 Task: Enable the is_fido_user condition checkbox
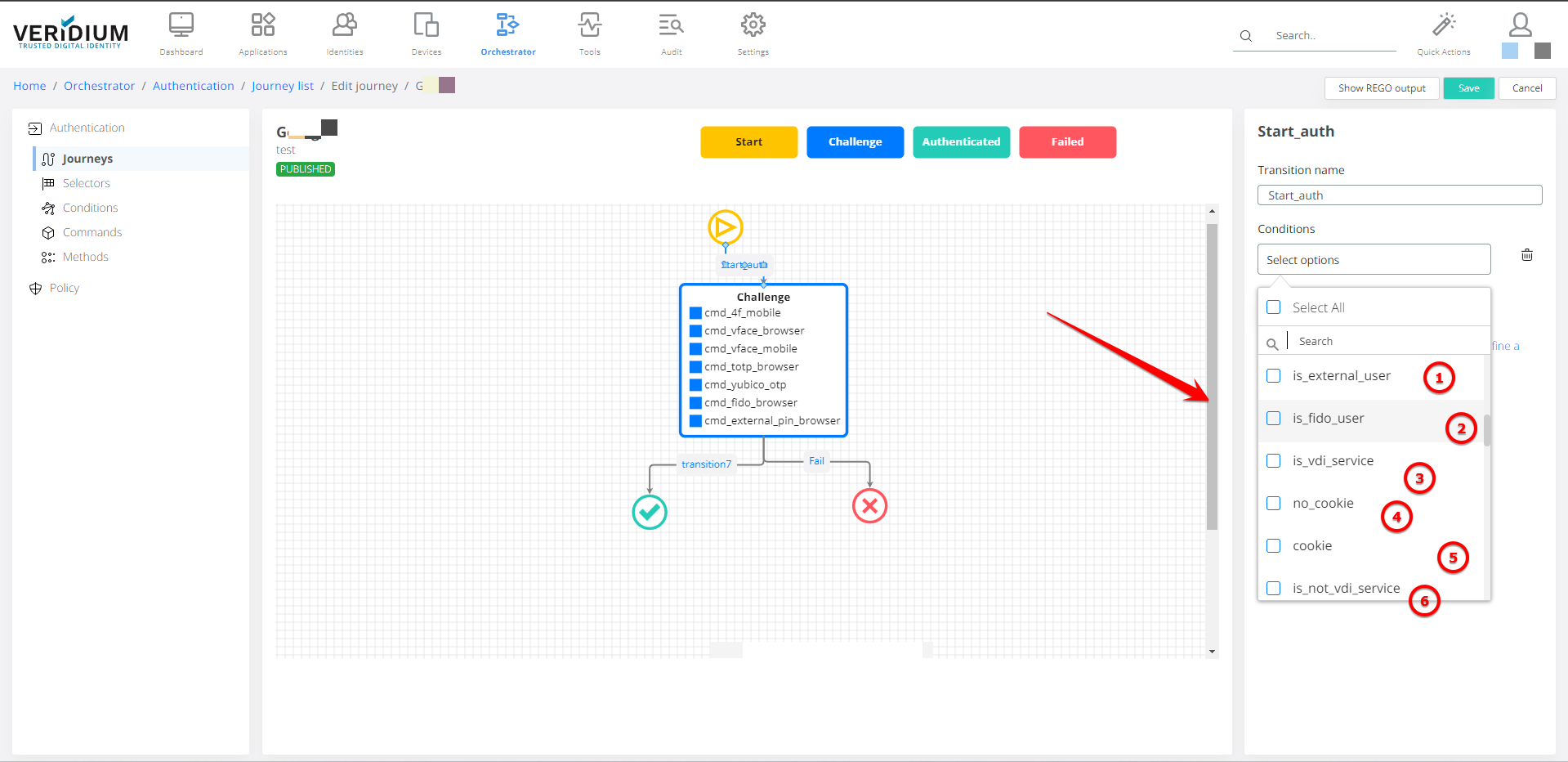(x=1273, y=419)
